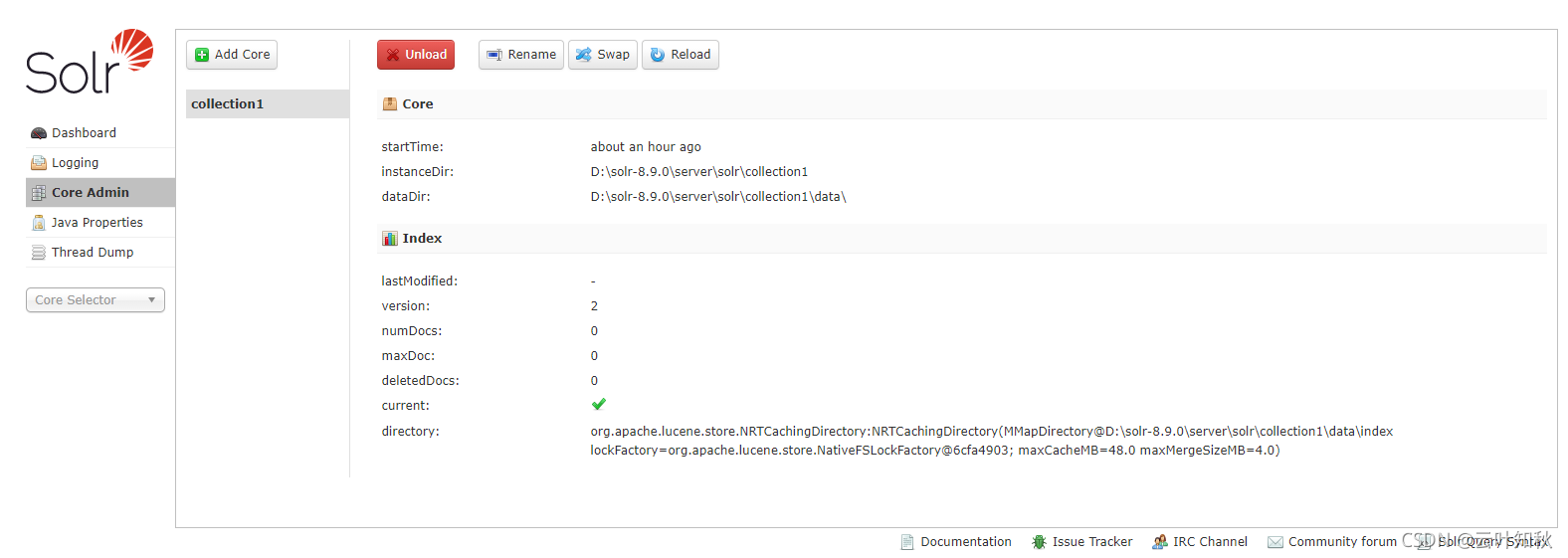The image size is (1568, 558).
Task: Click the version value 2
Action: point(594,306)
